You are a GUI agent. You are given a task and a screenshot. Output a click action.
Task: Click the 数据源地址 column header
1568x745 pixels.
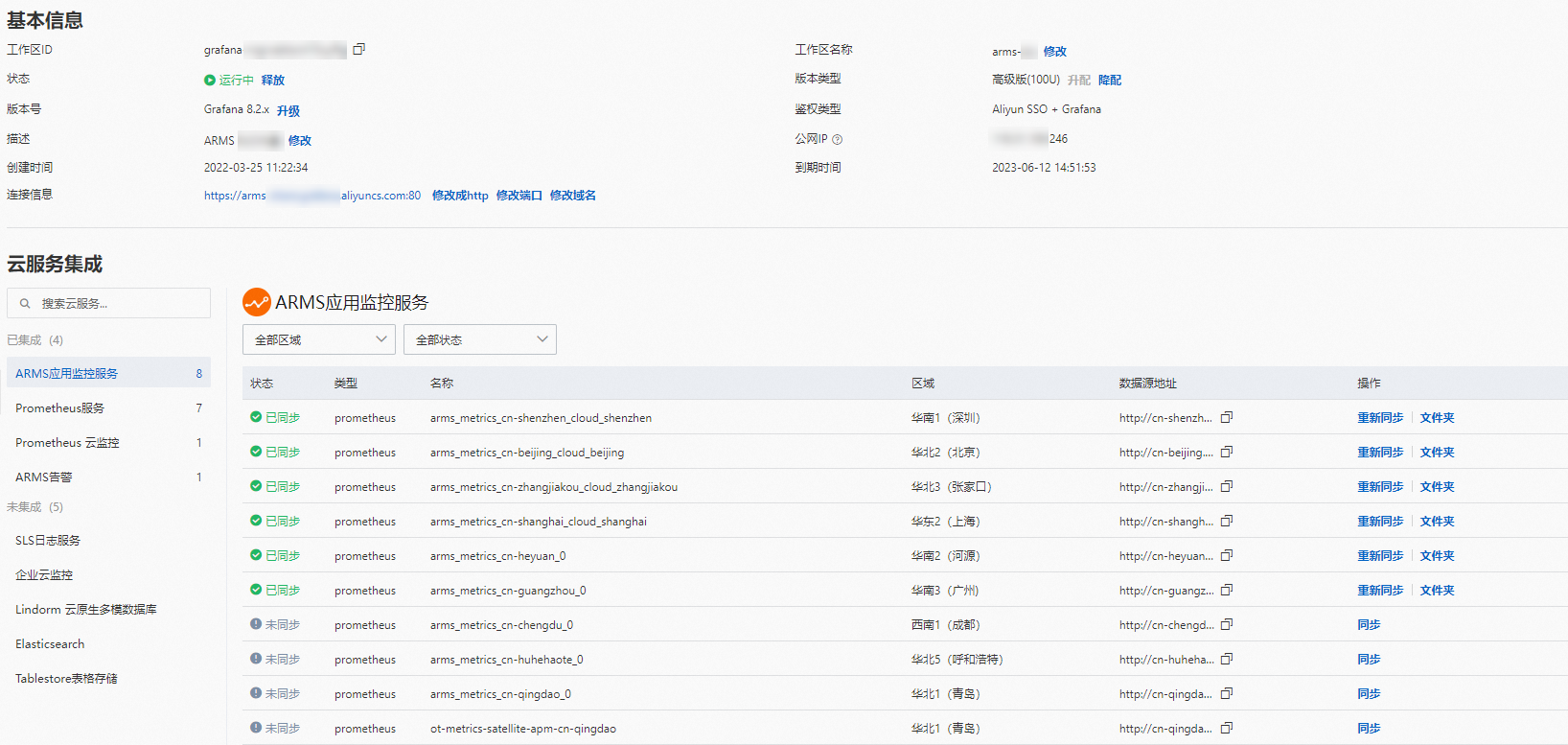click(x=1148, y=383)
